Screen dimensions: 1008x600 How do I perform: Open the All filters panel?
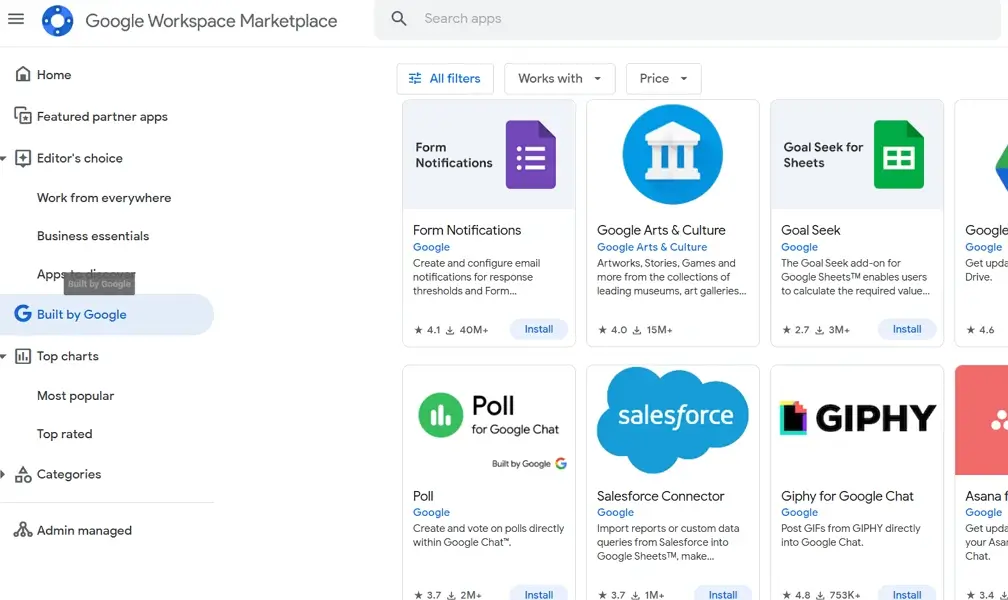(x=445, y=78)
